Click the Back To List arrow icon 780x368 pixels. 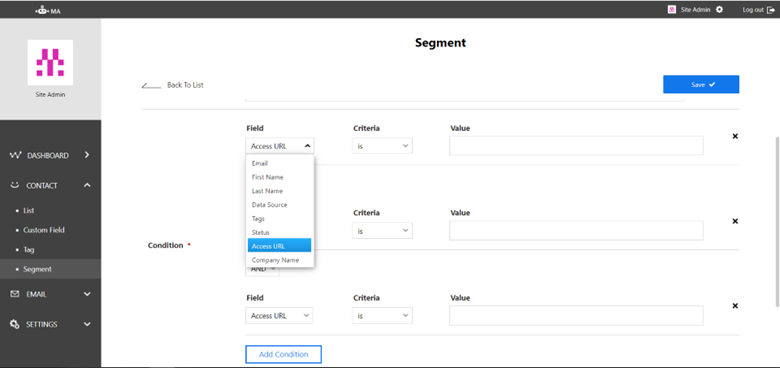pyautogui.click(x=151, y=86)
